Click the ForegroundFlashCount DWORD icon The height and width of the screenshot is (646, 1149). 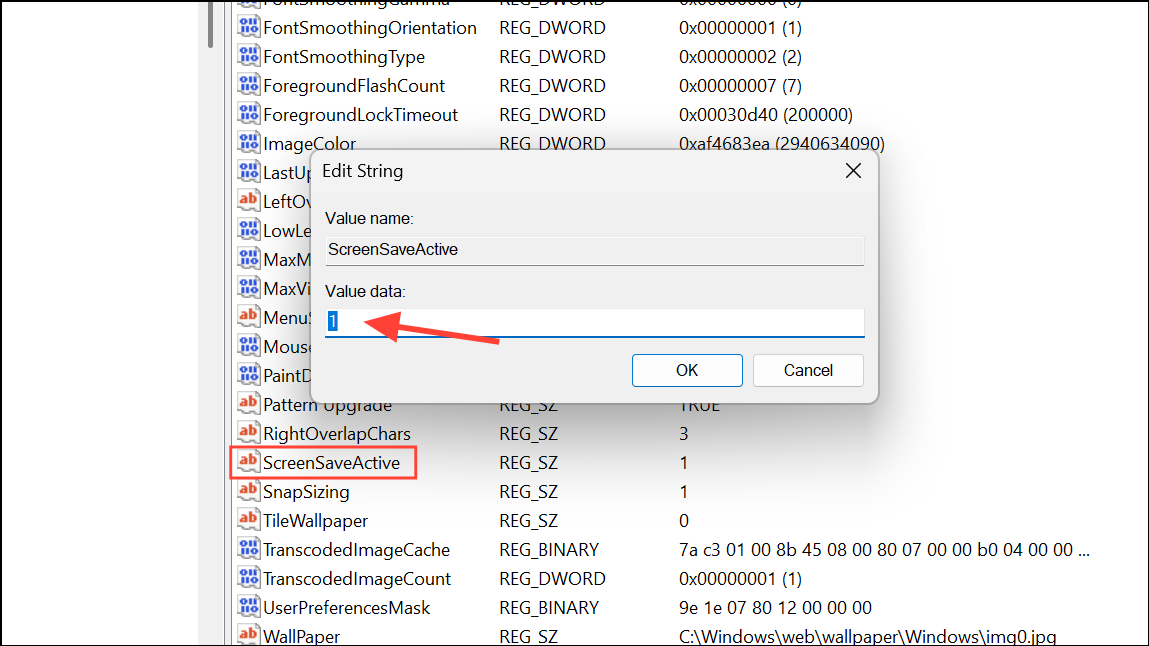[248, 85]
